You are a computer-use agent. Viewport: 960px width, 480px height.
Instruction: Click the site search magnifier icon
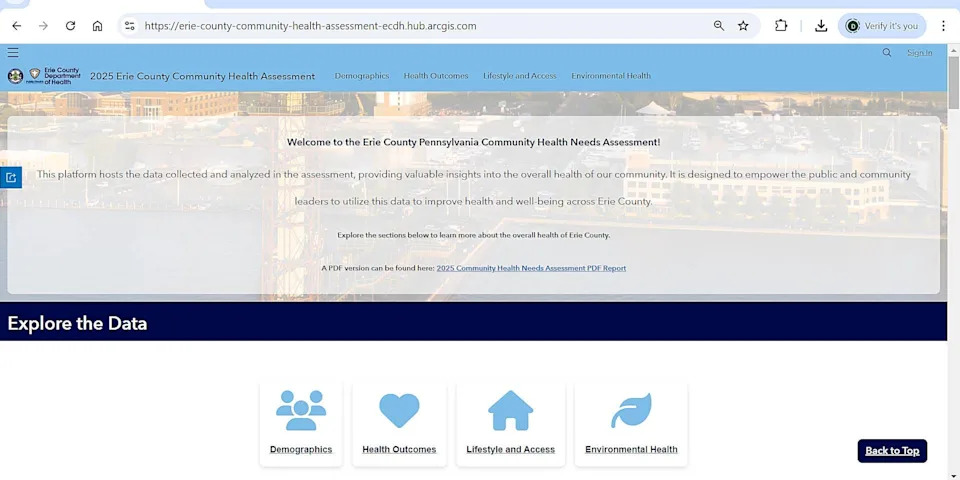[887, 53]
